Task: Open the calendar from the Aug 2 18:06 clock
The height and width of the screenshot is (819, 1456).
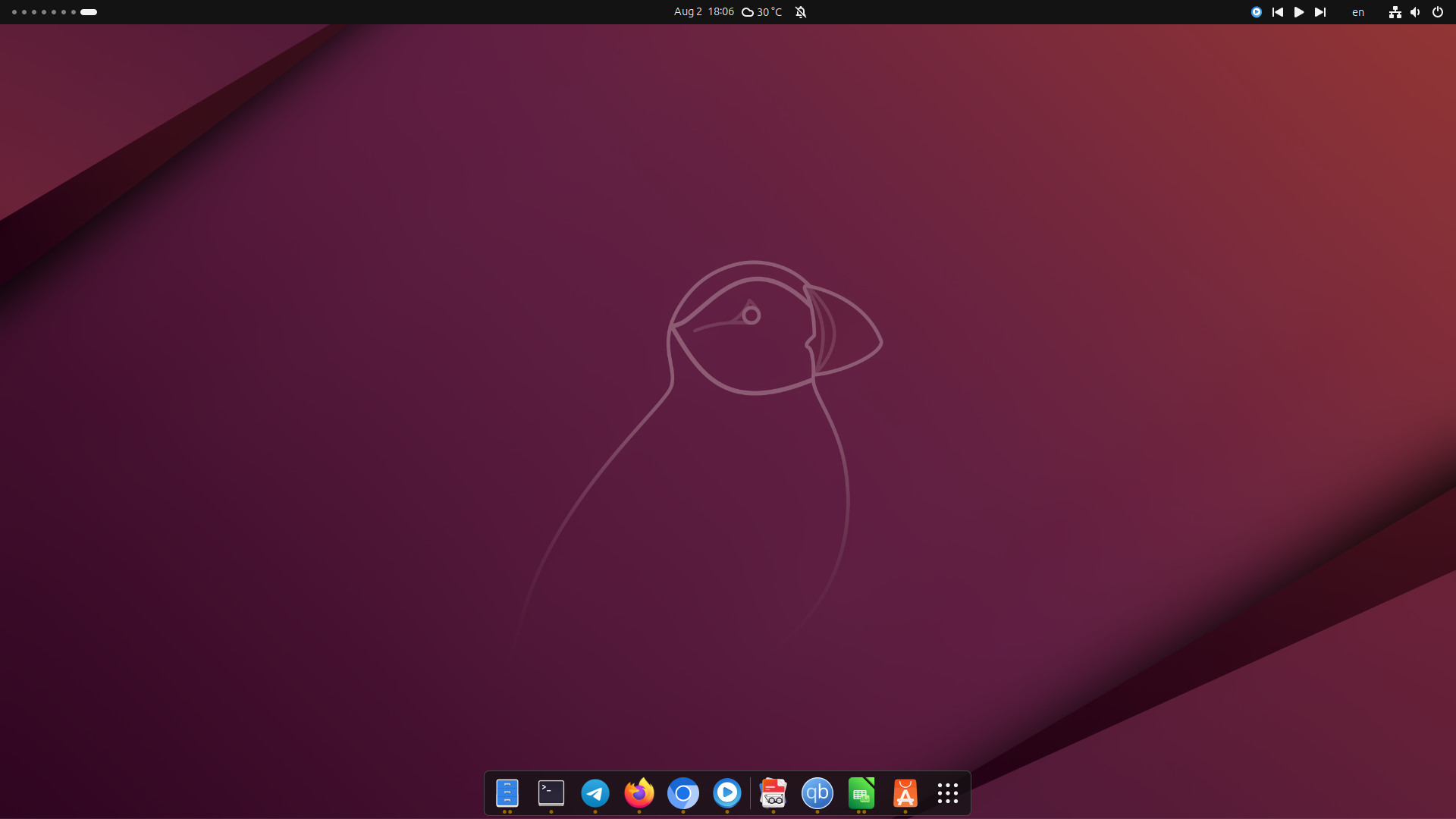Action: point(704,12)
